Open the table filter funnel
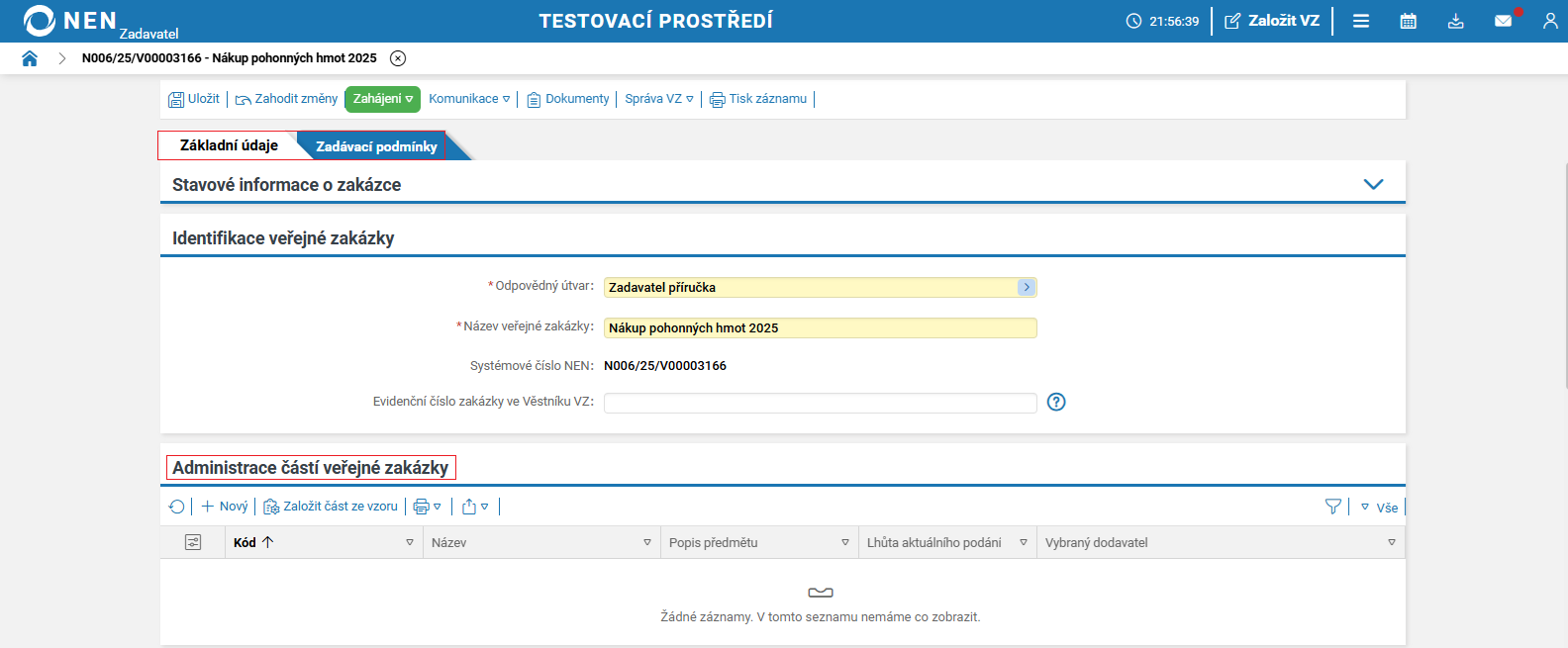The height and width of the screenshot is (648, 1568). [1333, 507]
